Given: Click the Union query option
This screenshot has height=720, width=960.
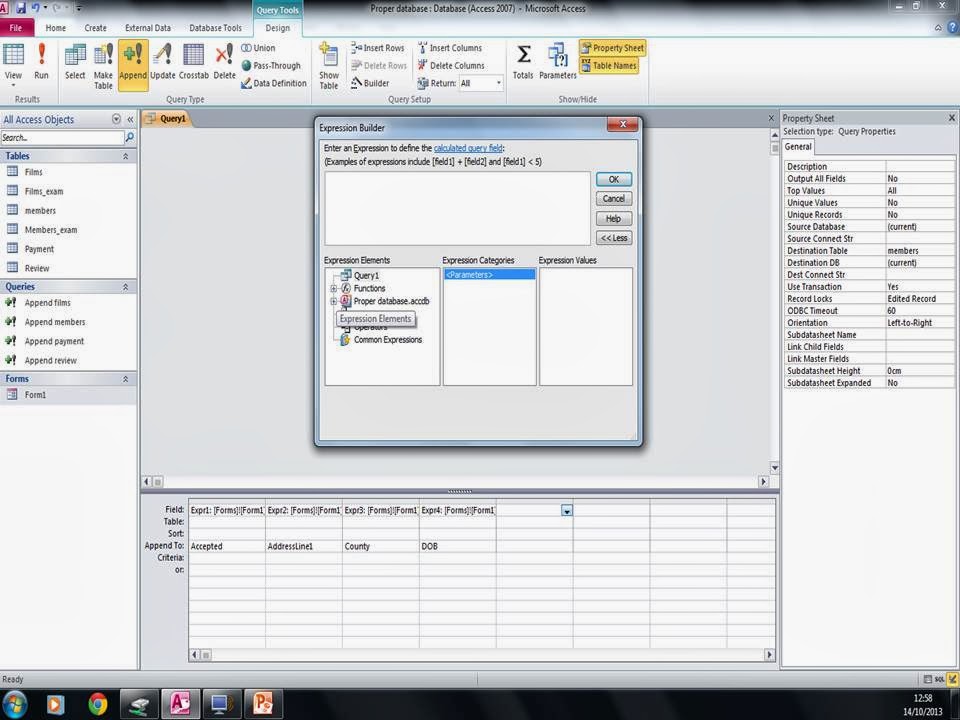Looking at the screenshot, I should 258,48.
